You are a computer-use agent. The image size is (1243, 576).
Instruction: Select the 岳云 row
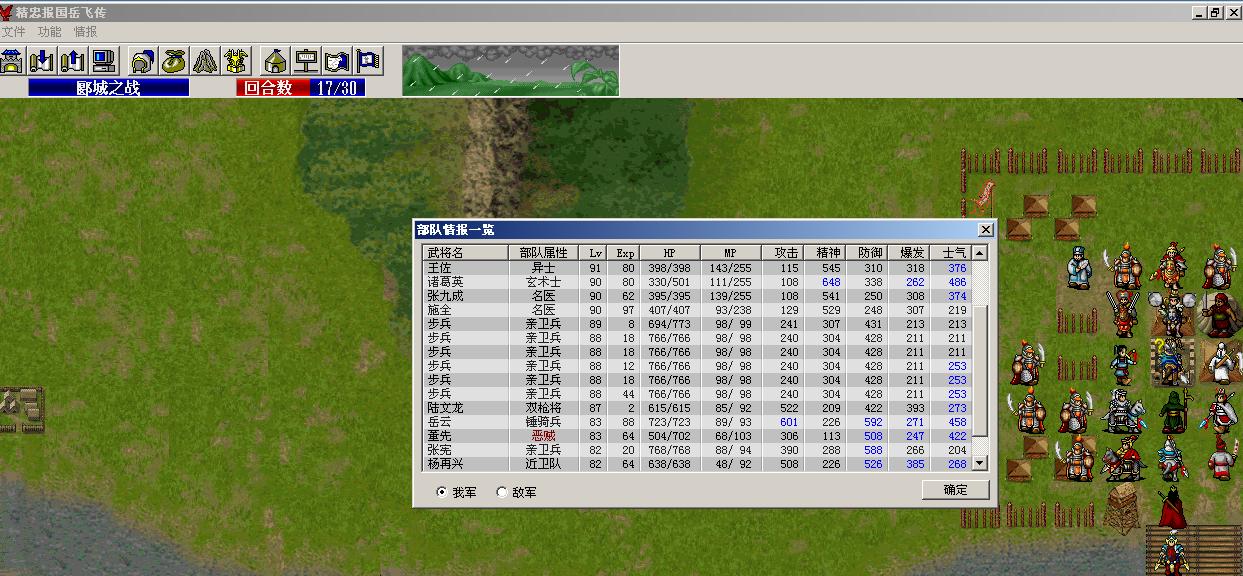tap(698, 422)
